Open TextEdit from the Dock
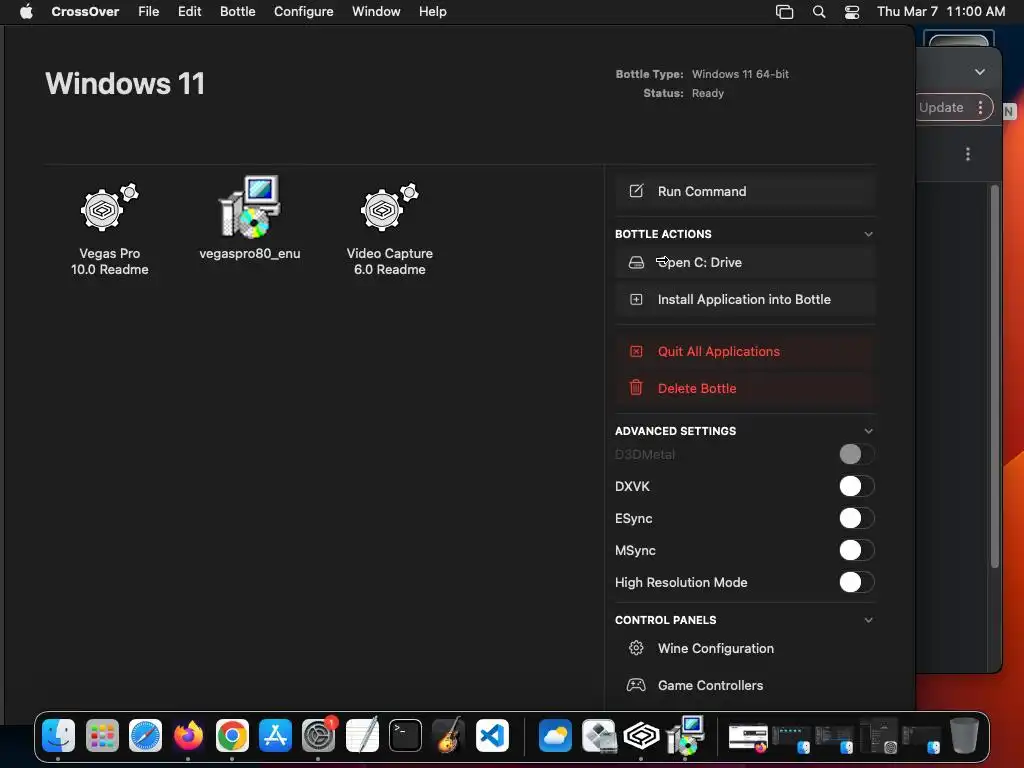This screenshot has height=768, width=1024. tap(362, 735)
